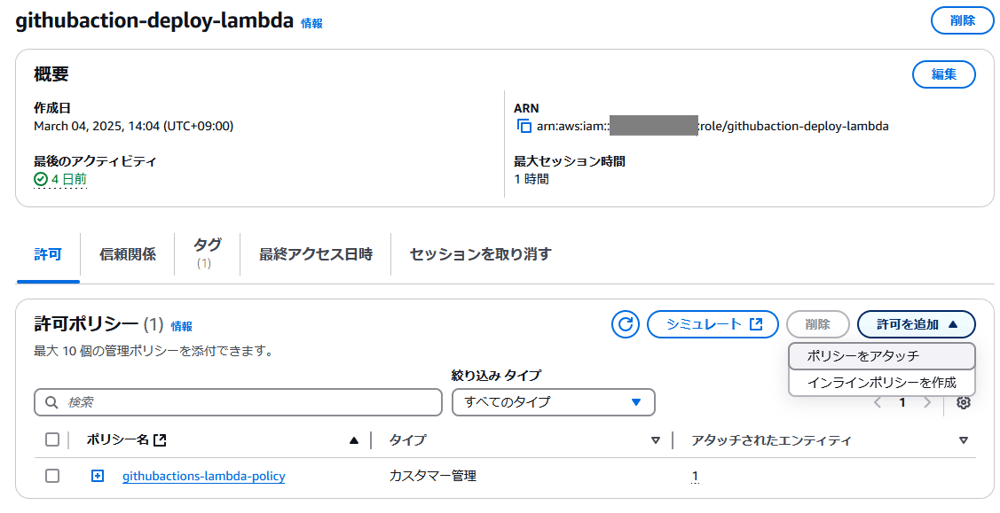The width and height of the screenshot is (1000, 513).
Task: Focus the 検索 policy search field
Action: (238, 403)
